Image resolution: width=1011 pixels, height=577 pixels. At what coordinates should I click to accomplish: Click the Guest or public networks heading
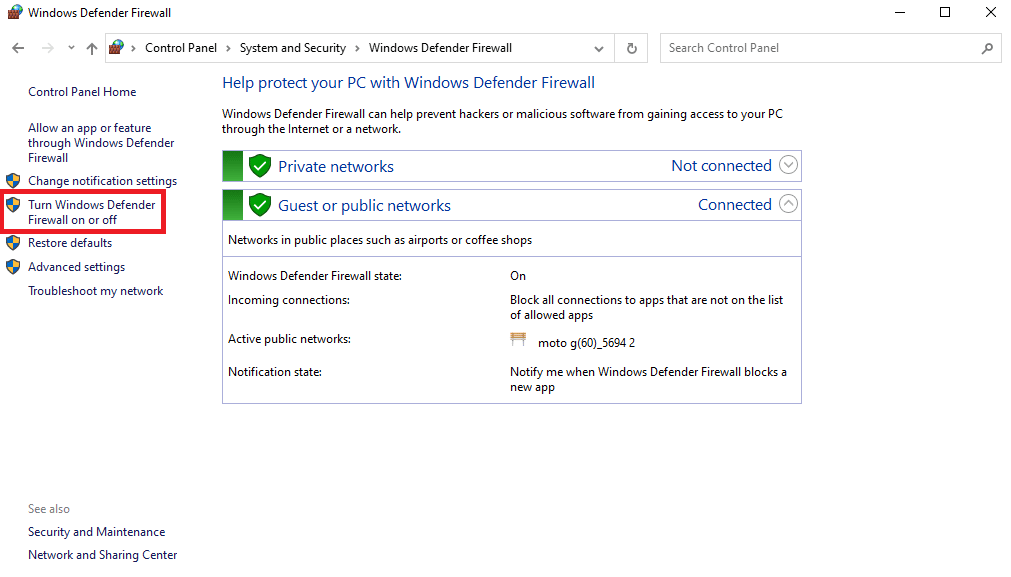click(364, 205)
